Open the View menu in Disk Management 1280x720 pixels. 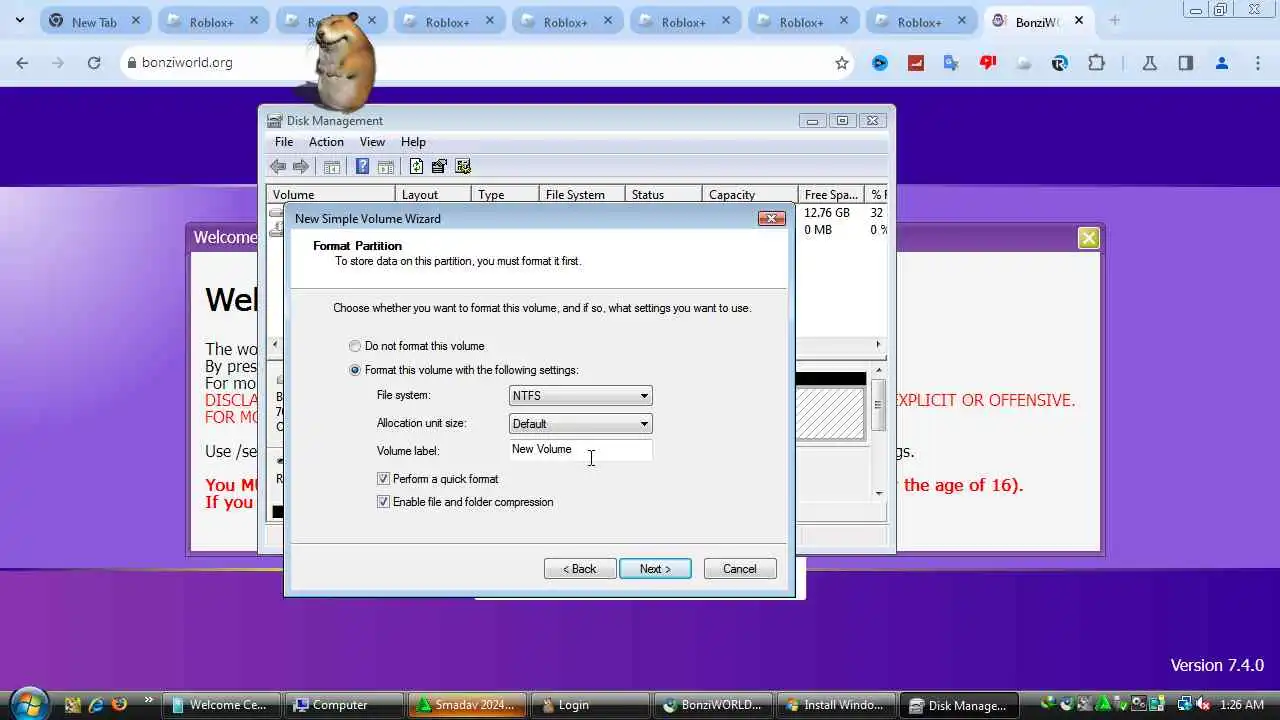(372, 142)
